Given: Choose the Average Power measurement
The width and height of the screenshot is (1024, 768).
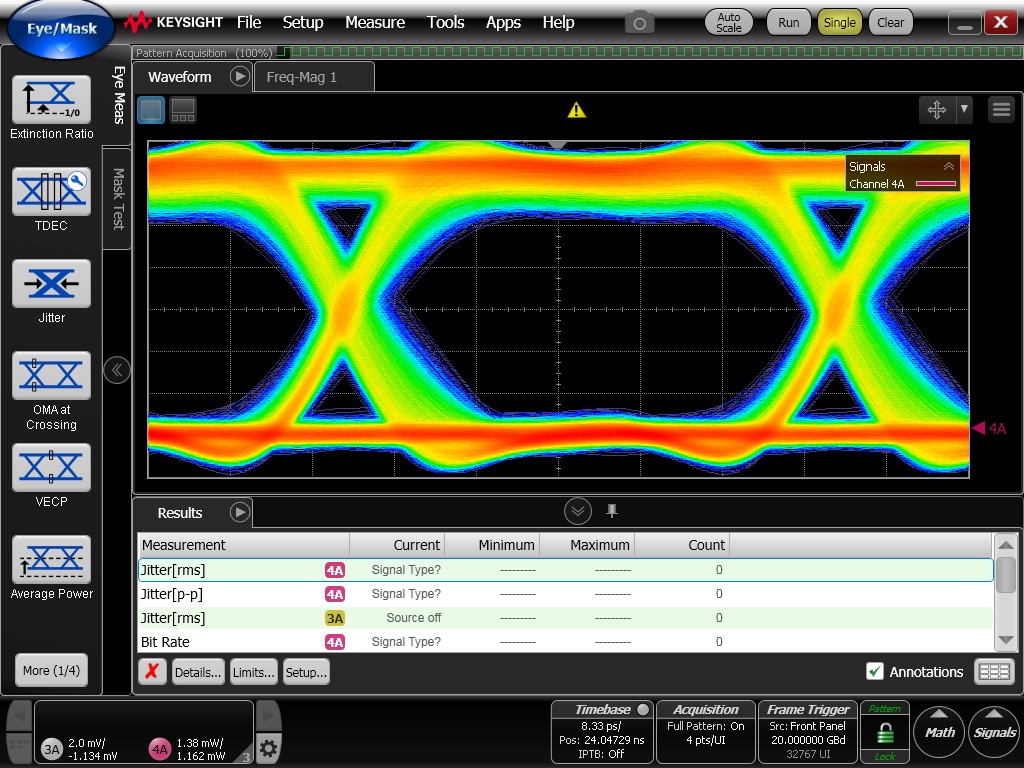Looking at the screenshot, I should pos(51,560).
